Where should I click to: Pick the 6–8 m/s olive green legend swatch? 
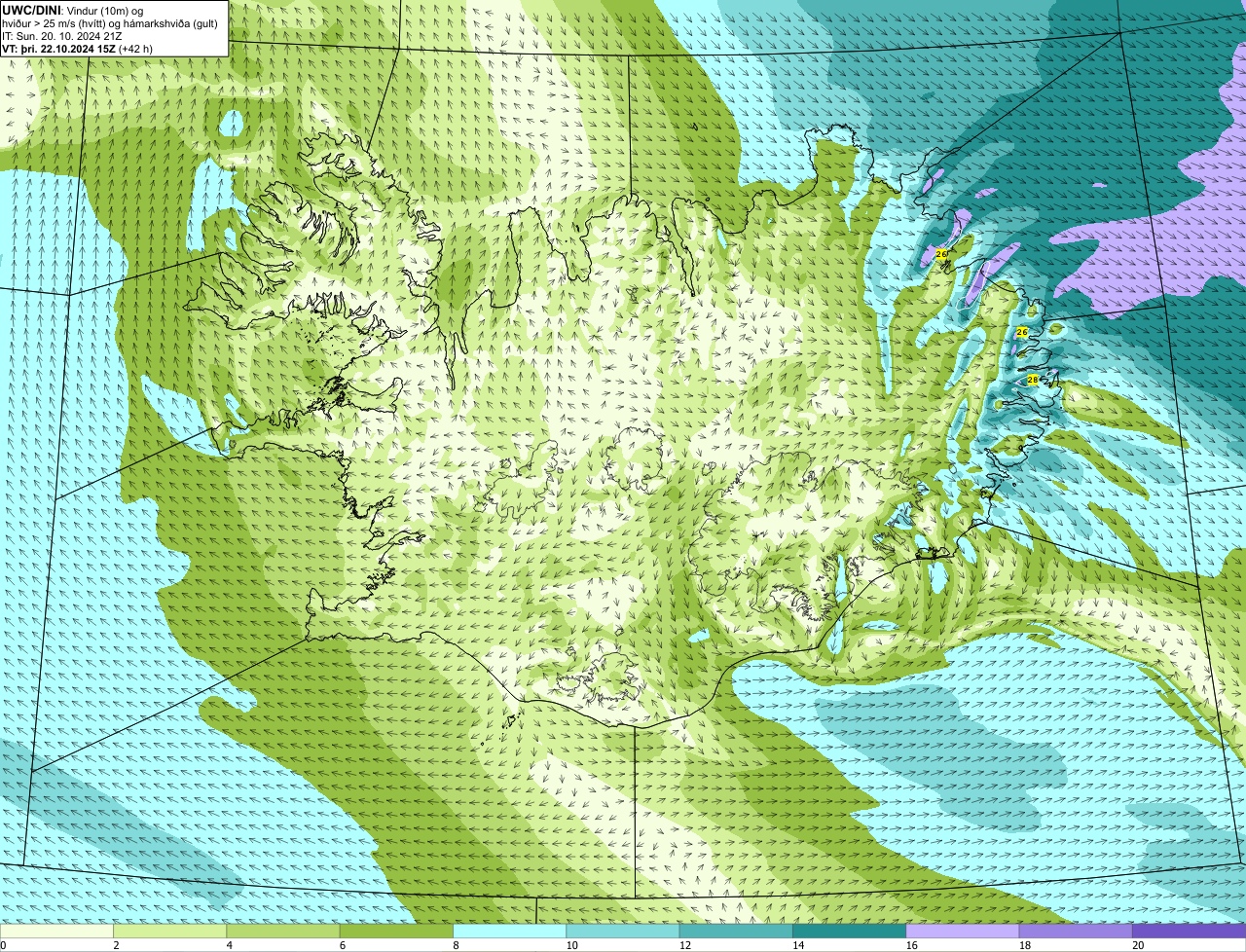coord(396,931)
